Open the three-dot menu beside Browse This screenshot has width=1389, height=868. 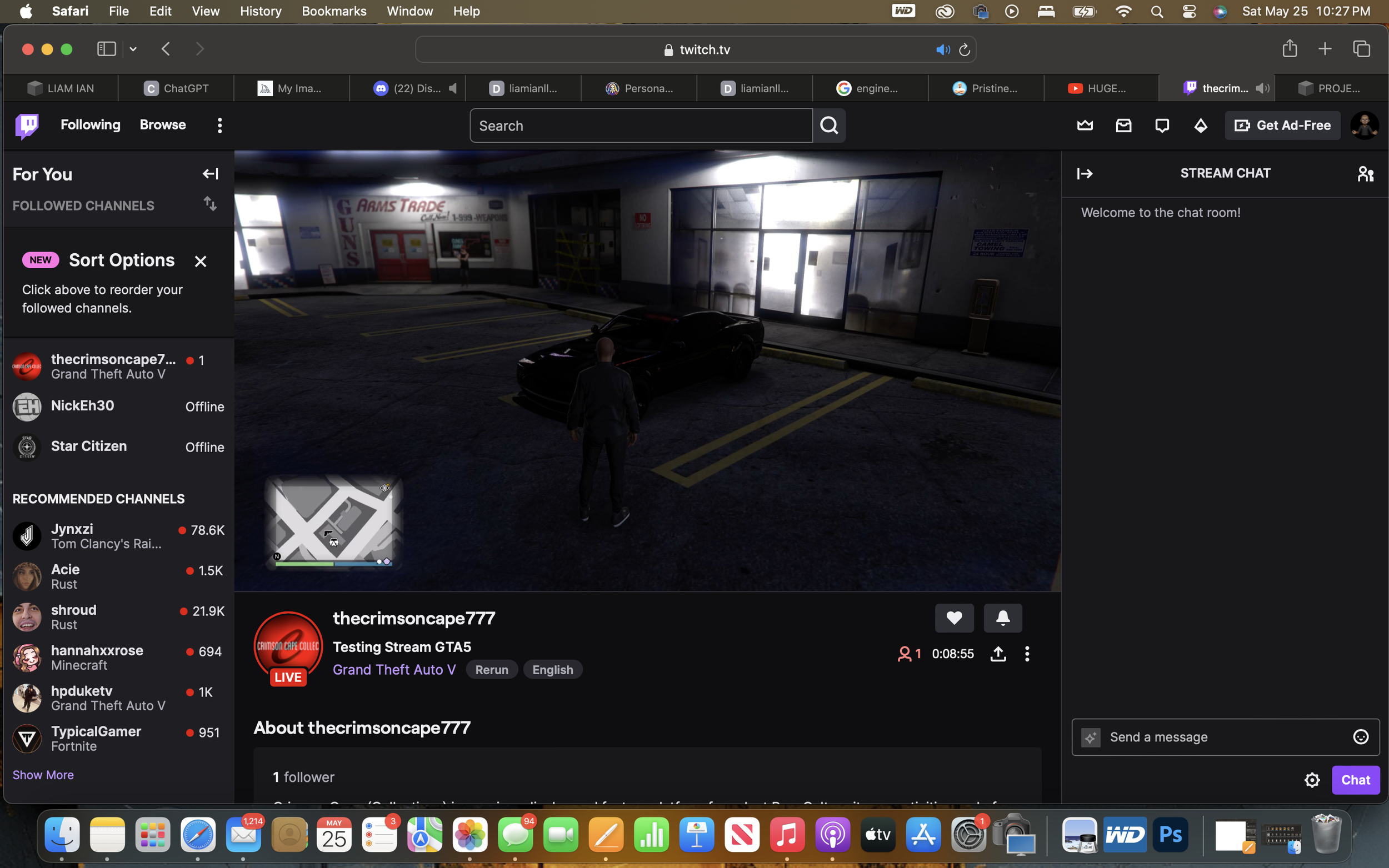[x=219, y=125]
